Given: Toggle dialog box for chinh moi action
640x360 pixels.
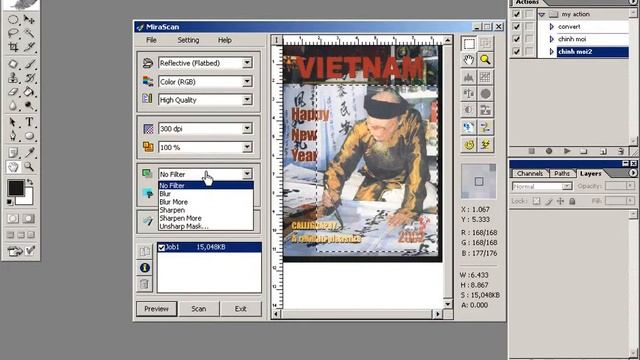Looking at the screenshot, I should (529, 39).
